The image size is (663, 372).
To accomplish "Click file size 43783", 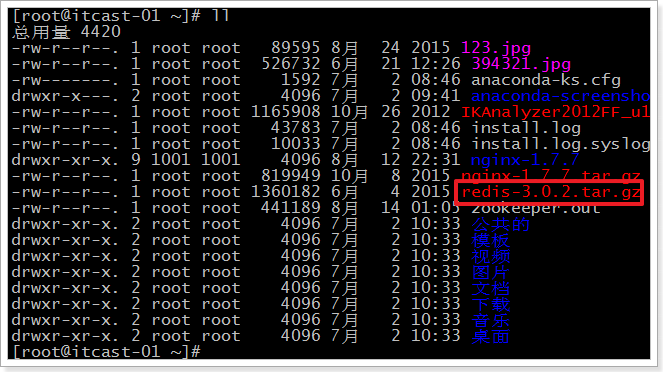I will tap(295, 128).
